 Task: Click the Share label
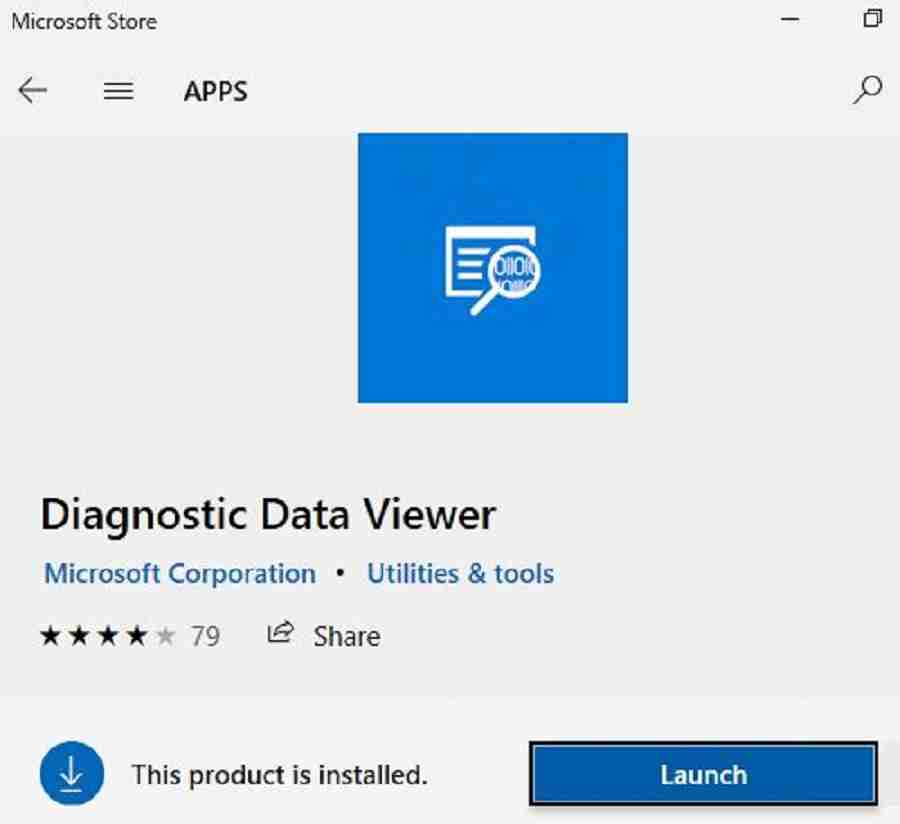347,636
